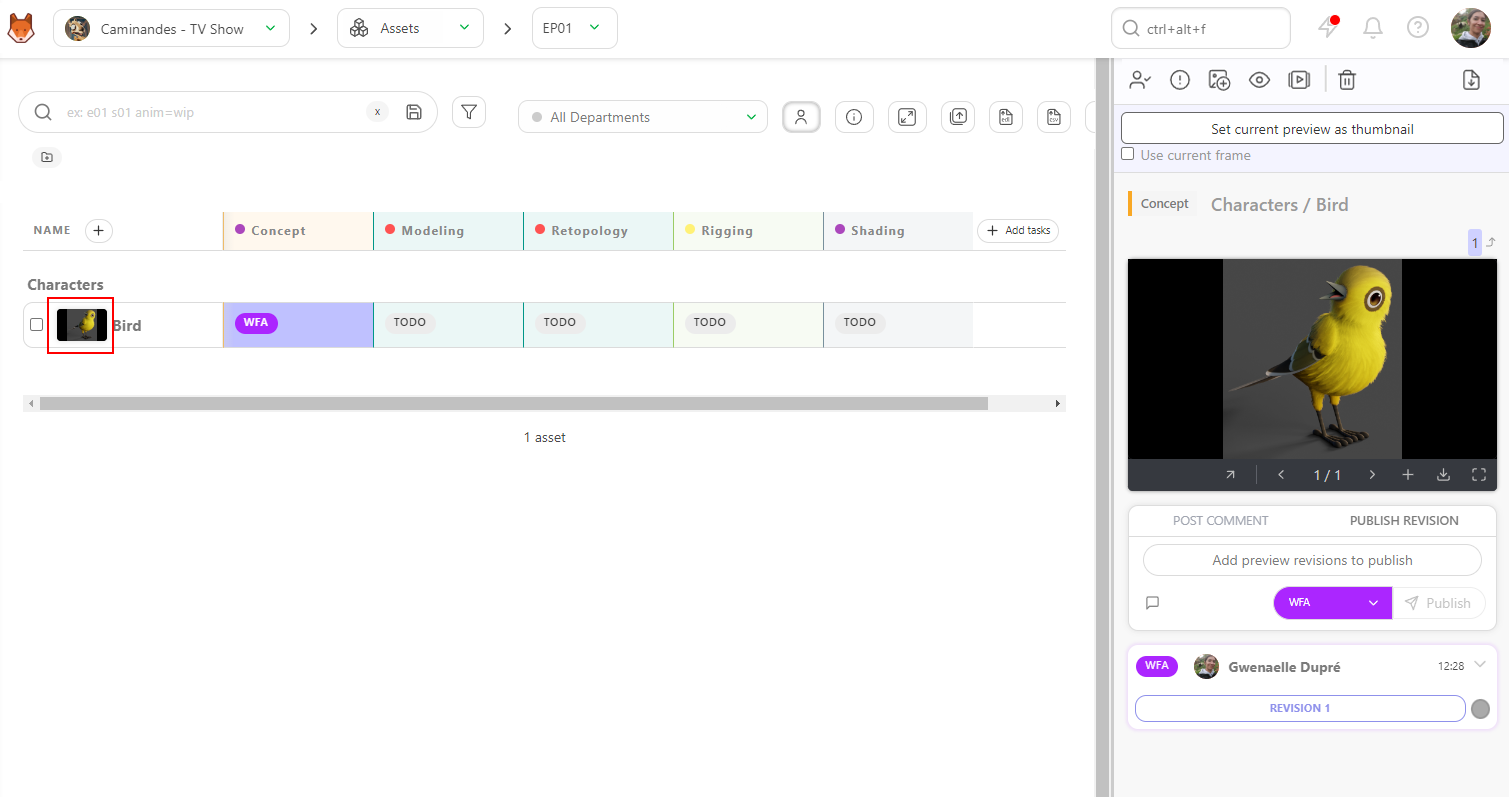Click the Kitsu fox logo

coord(21,28)
